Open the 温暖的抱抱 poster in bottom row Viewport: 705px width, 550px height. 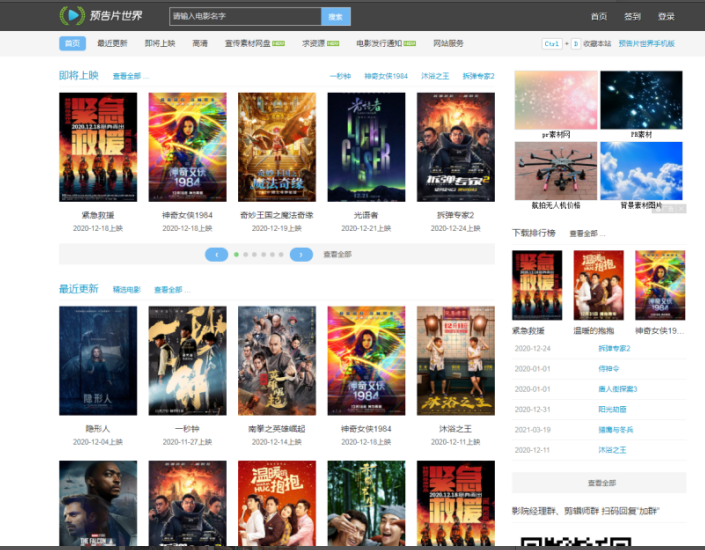pyautogui.click(x=277, y=503)
